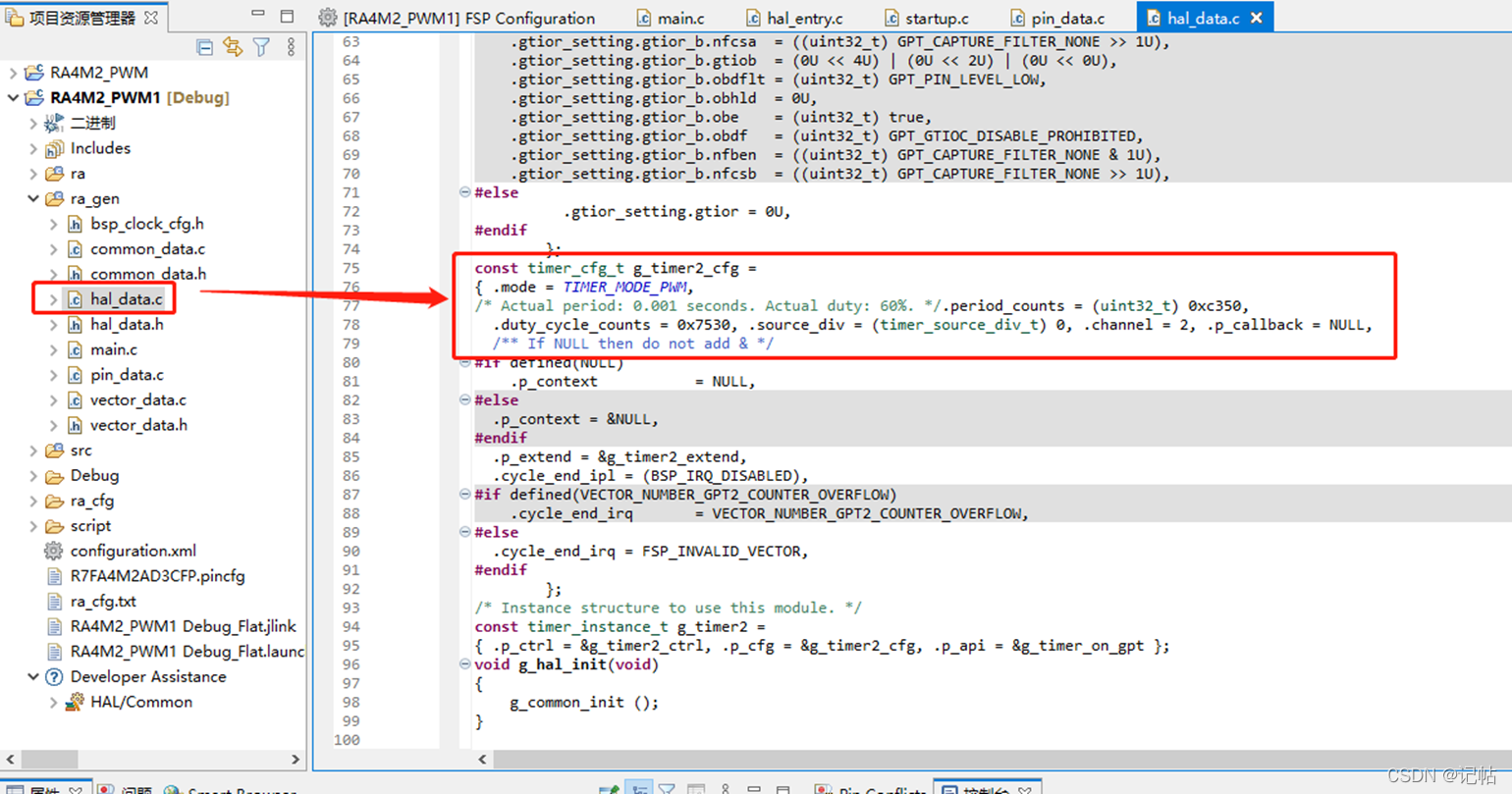Select the Includes tree item
1512x794 pixels.
click(100, 148)
